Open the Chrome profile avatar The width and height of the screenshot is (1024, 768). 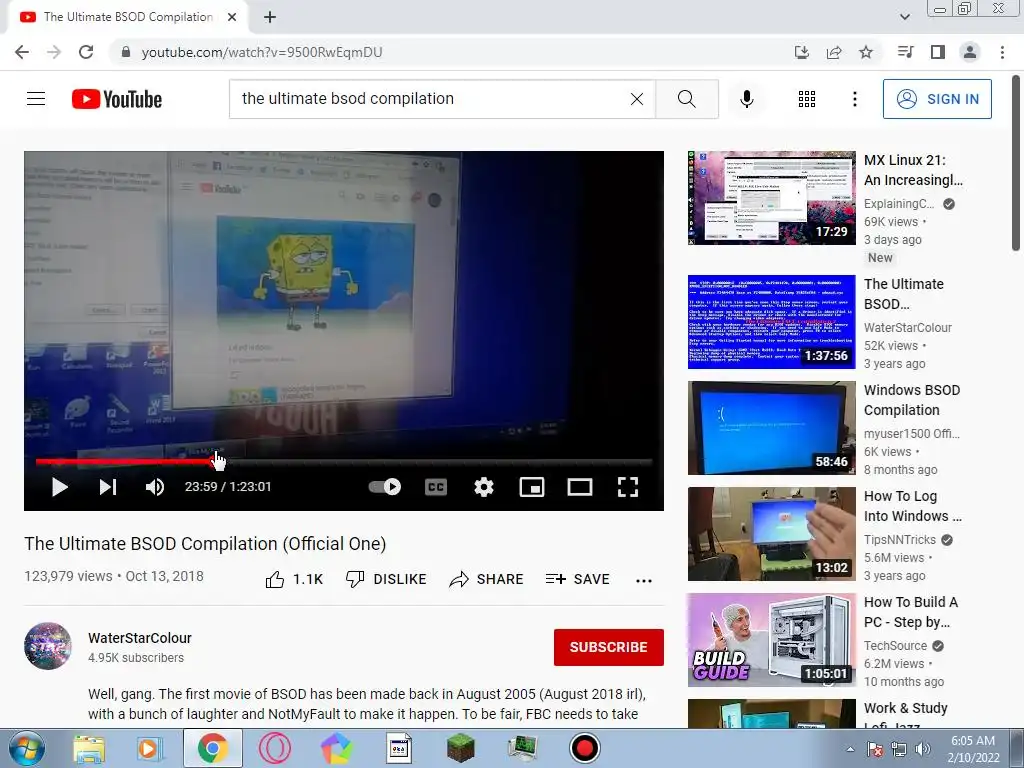970,52
